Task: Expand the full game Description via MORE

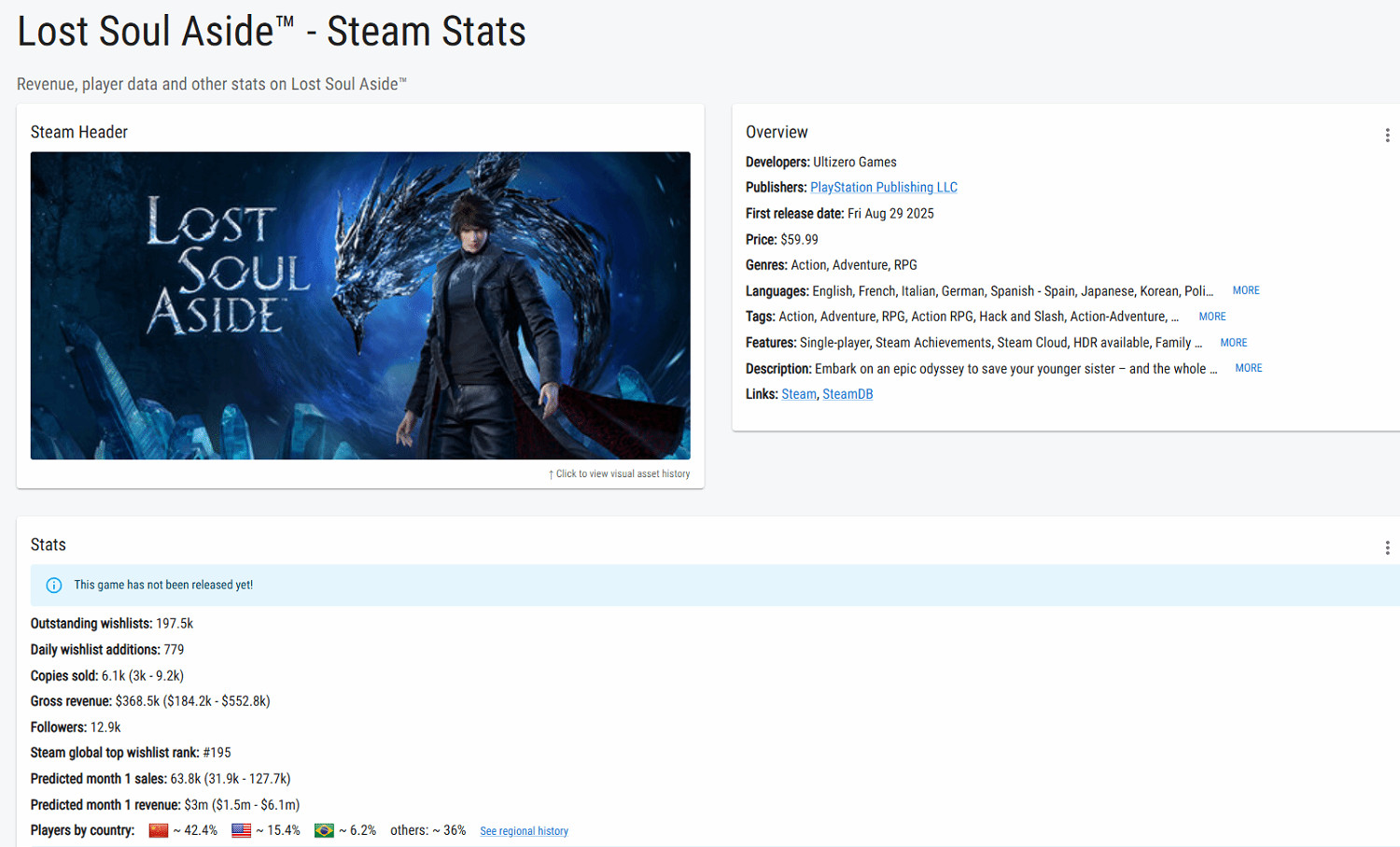Action: [x=1248, y=368]
